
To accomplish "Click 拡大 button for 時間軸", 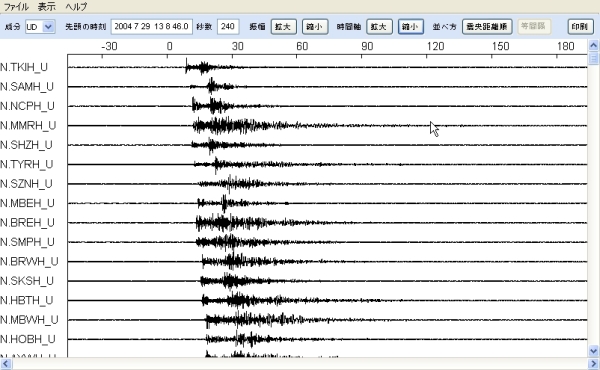I will [x=379, y=27].
